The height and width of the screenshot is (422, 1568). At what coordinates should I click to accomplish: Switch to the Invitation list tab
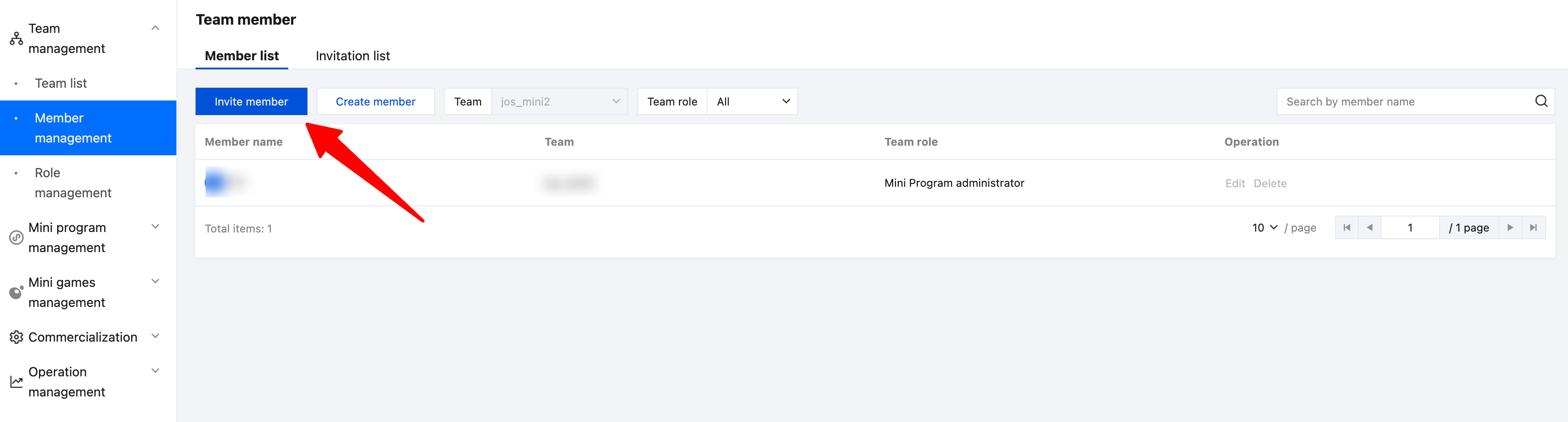pos(352,56)
